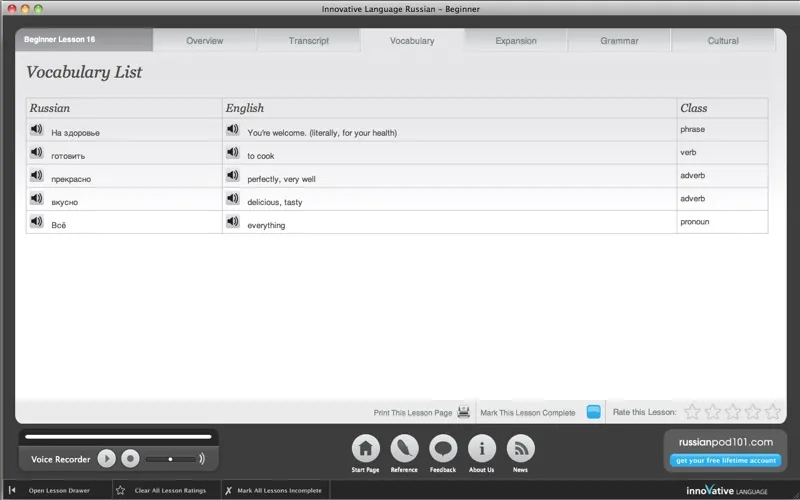Play English audio for 'delicious, tasty'
The image size is (800, 500).
tap(233, 199)
